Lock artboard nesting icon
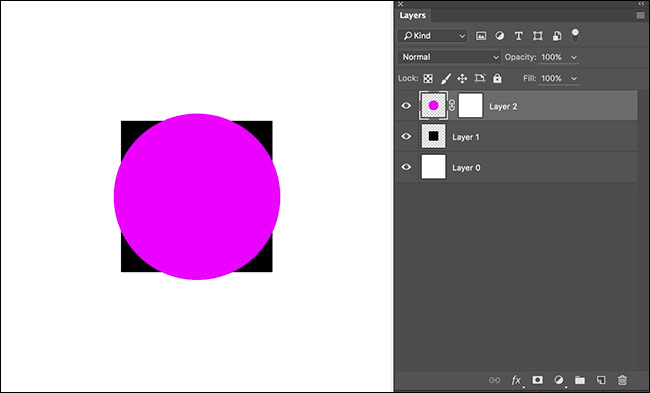 pyautogui.click(x=480, y=78)
